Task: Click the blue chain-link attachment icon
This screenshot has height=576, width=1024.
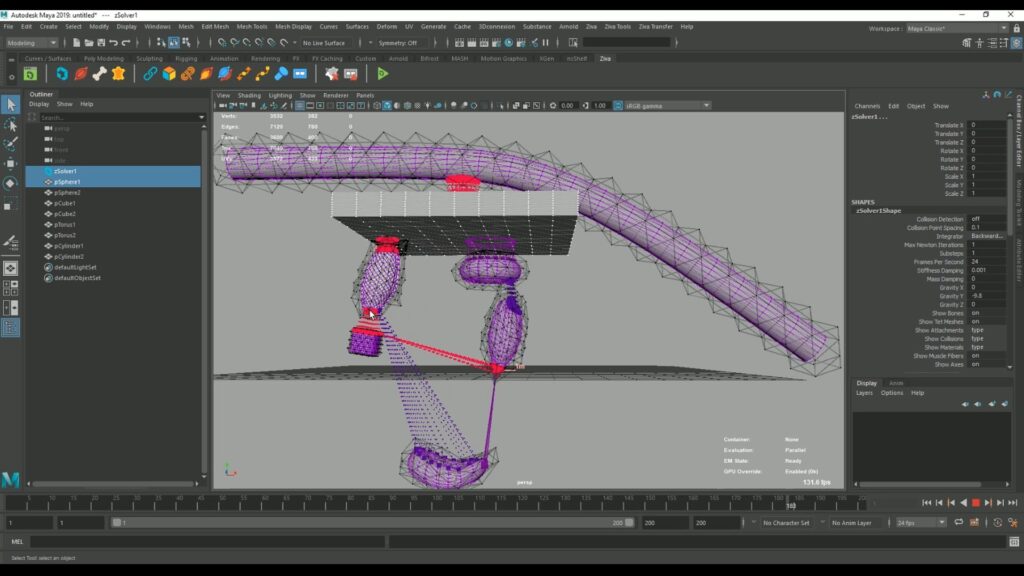Action: [x=150, y=74]
